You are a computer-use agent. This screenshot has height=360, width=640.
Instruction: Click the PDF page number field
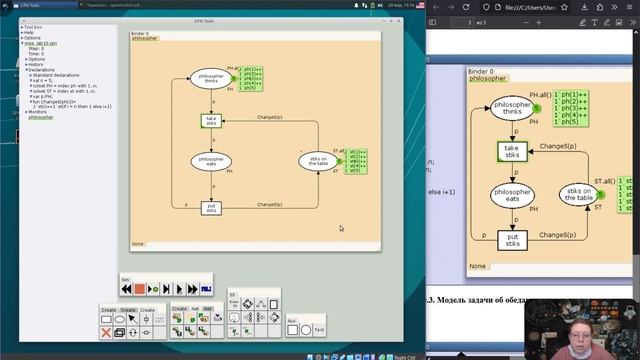462,22
